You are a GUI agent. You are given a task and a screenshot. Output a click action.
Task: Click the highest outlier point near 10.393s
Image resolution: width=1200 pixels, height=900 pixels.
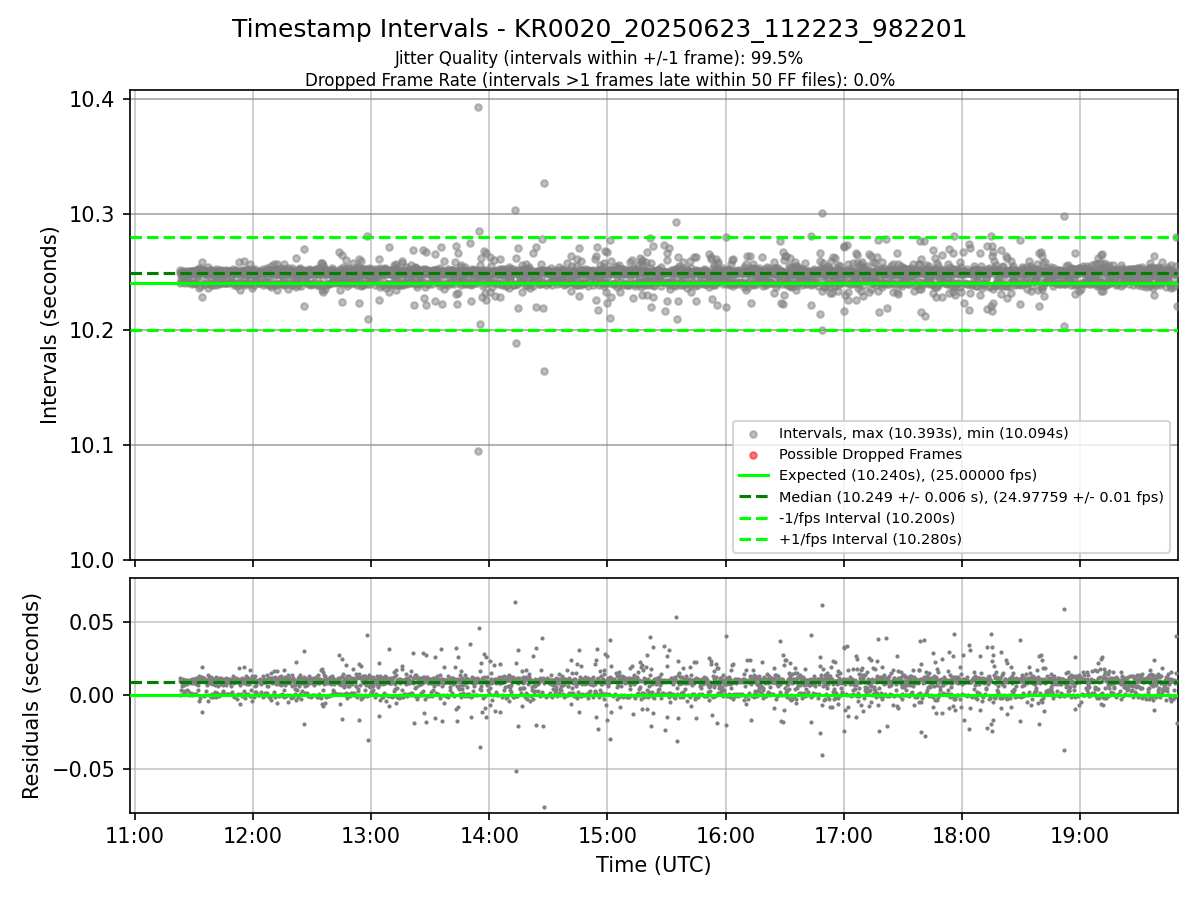[478, 107]
